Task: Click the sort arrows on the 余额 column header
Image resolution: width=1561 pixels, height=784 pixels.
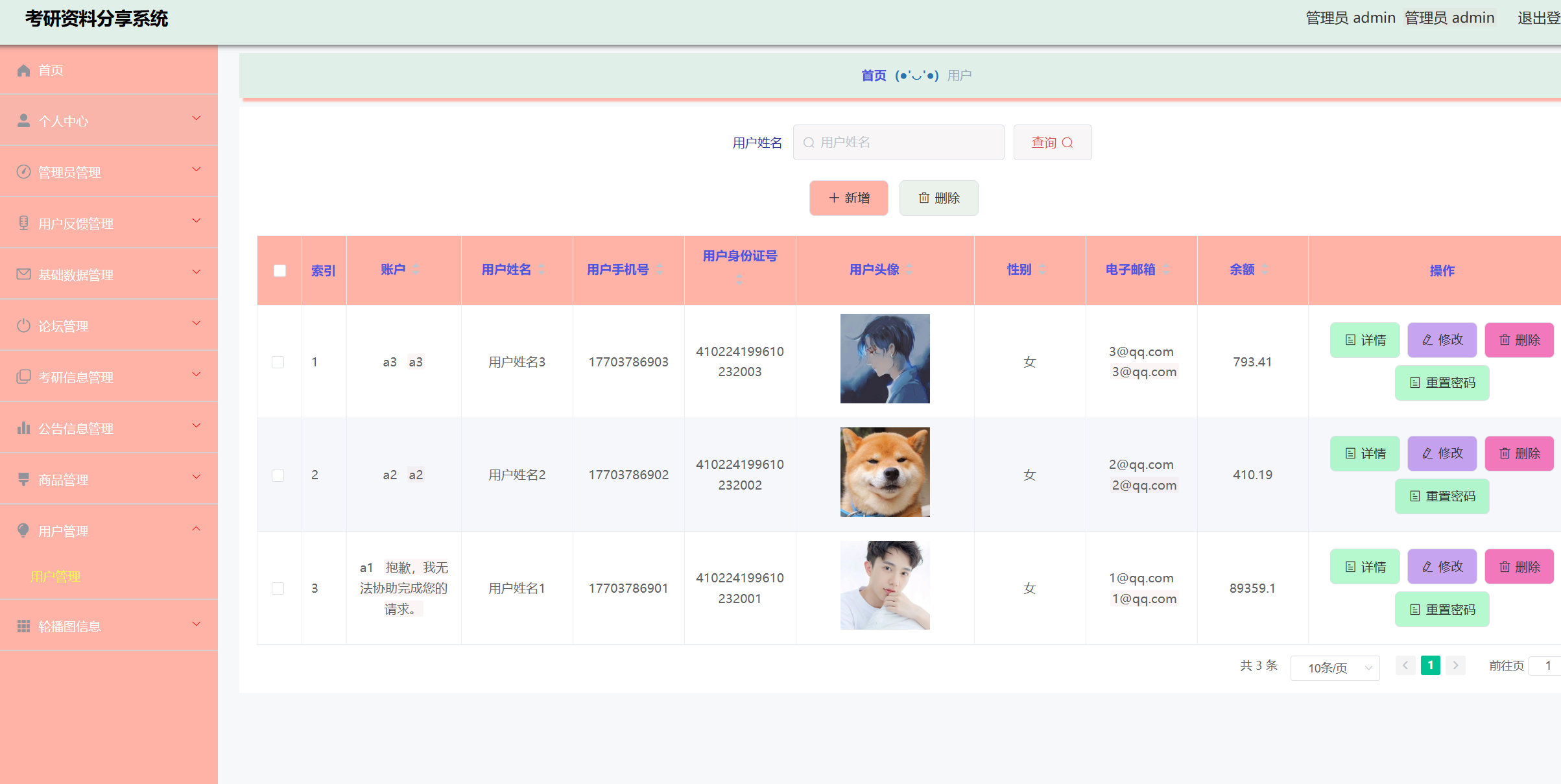Action: (1265, 270)
